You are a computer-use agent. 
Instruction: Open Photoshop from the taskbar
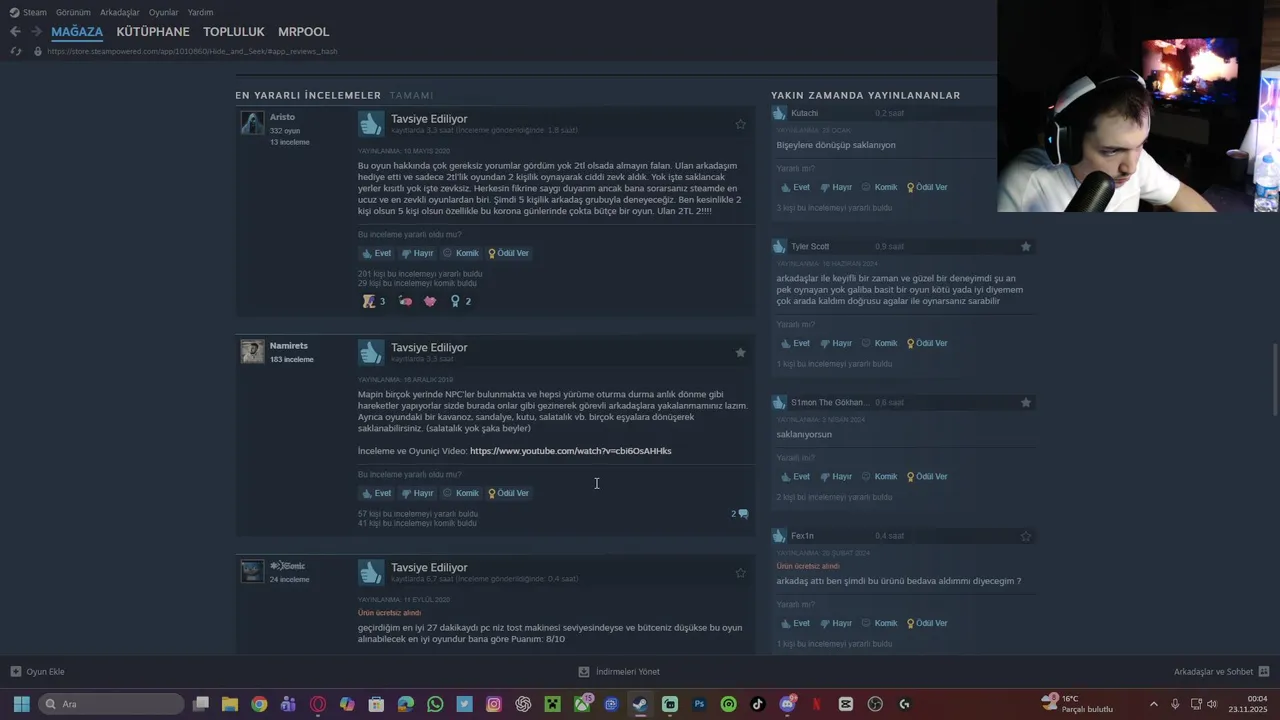[x=699, y=704]
